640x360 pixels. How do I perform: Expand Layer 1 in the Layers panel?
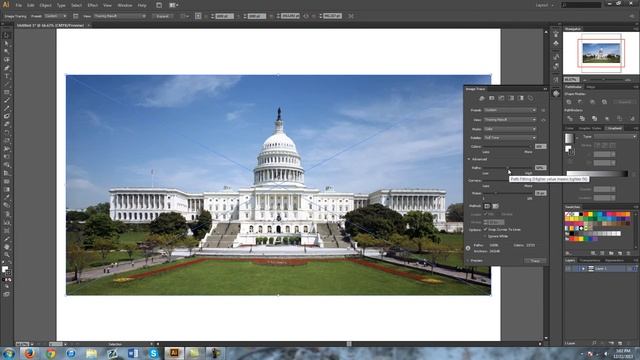pyautogui.click(x=583, y=269)
